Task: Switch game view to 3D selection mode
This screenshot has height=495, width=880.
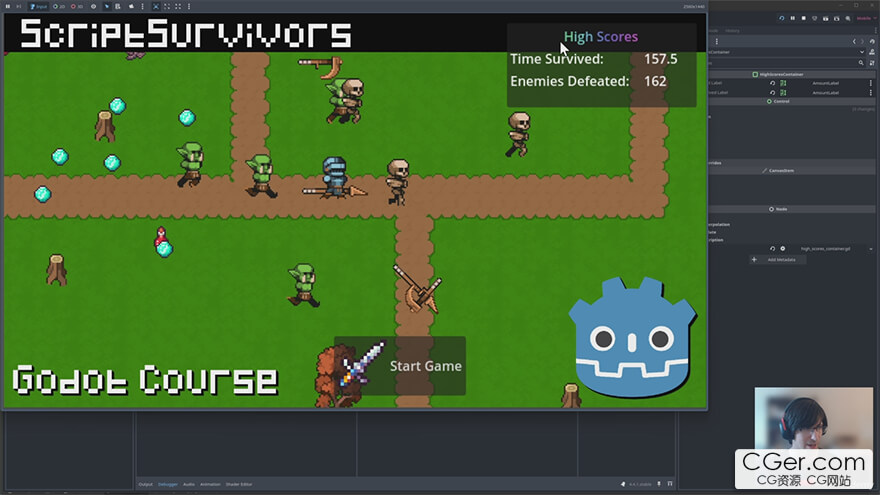Action: click(x=76, y=6)
